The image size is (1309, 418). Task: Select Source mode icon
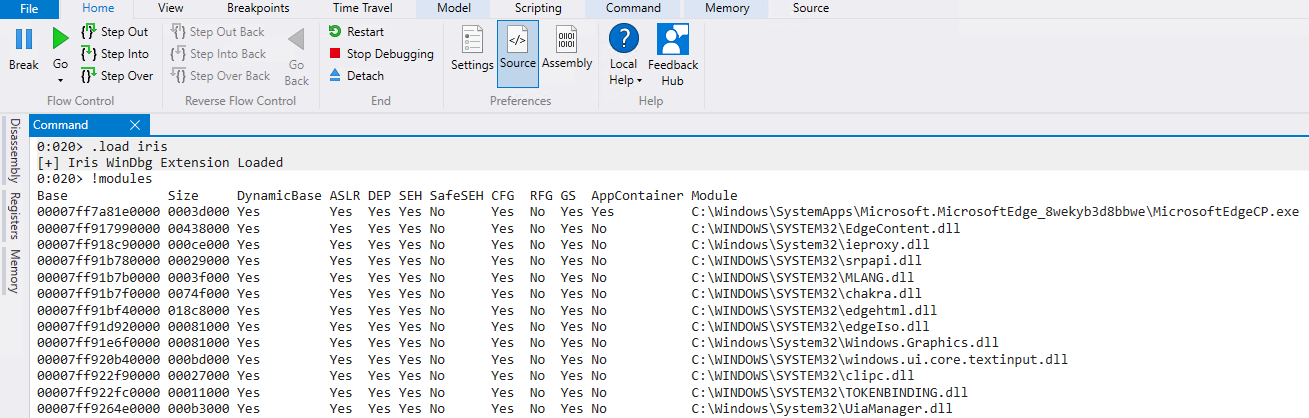coord(518,41)
